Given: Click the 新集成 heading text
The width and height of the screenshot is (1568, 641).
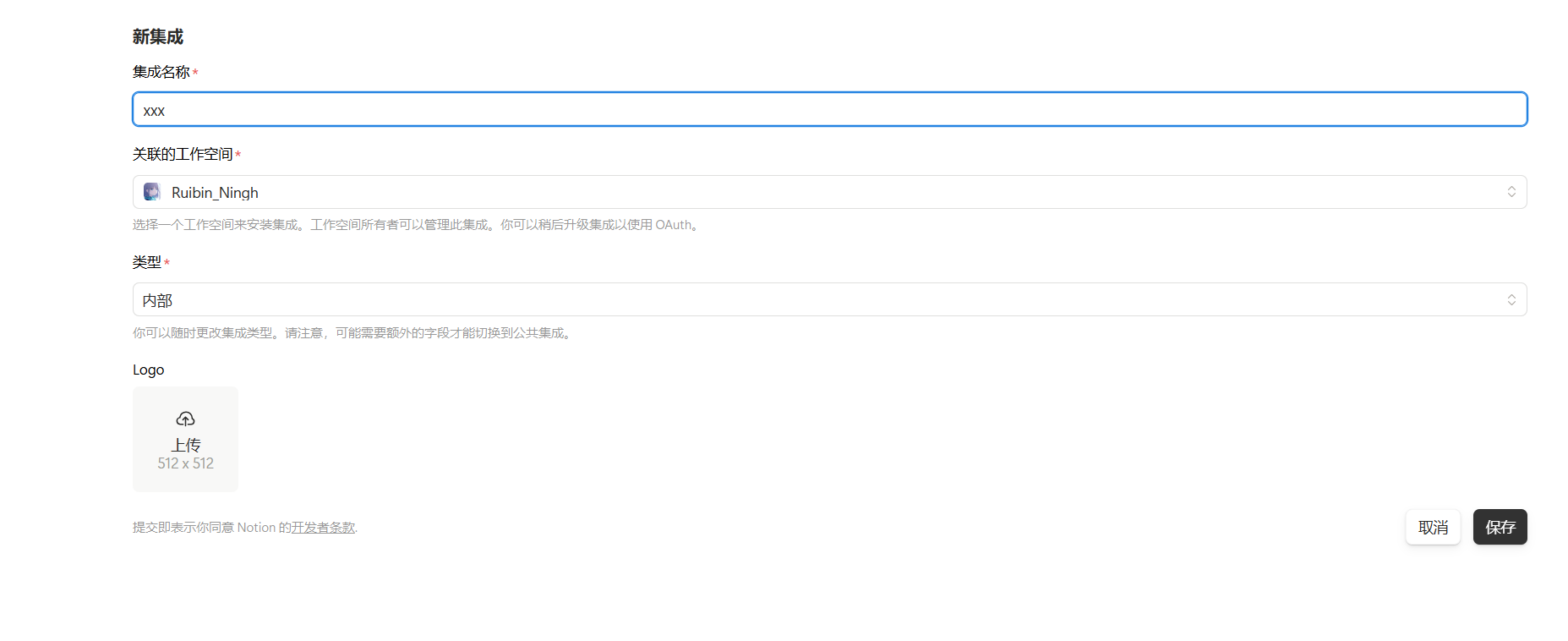Looking at the screenshot, I should 158,36.
